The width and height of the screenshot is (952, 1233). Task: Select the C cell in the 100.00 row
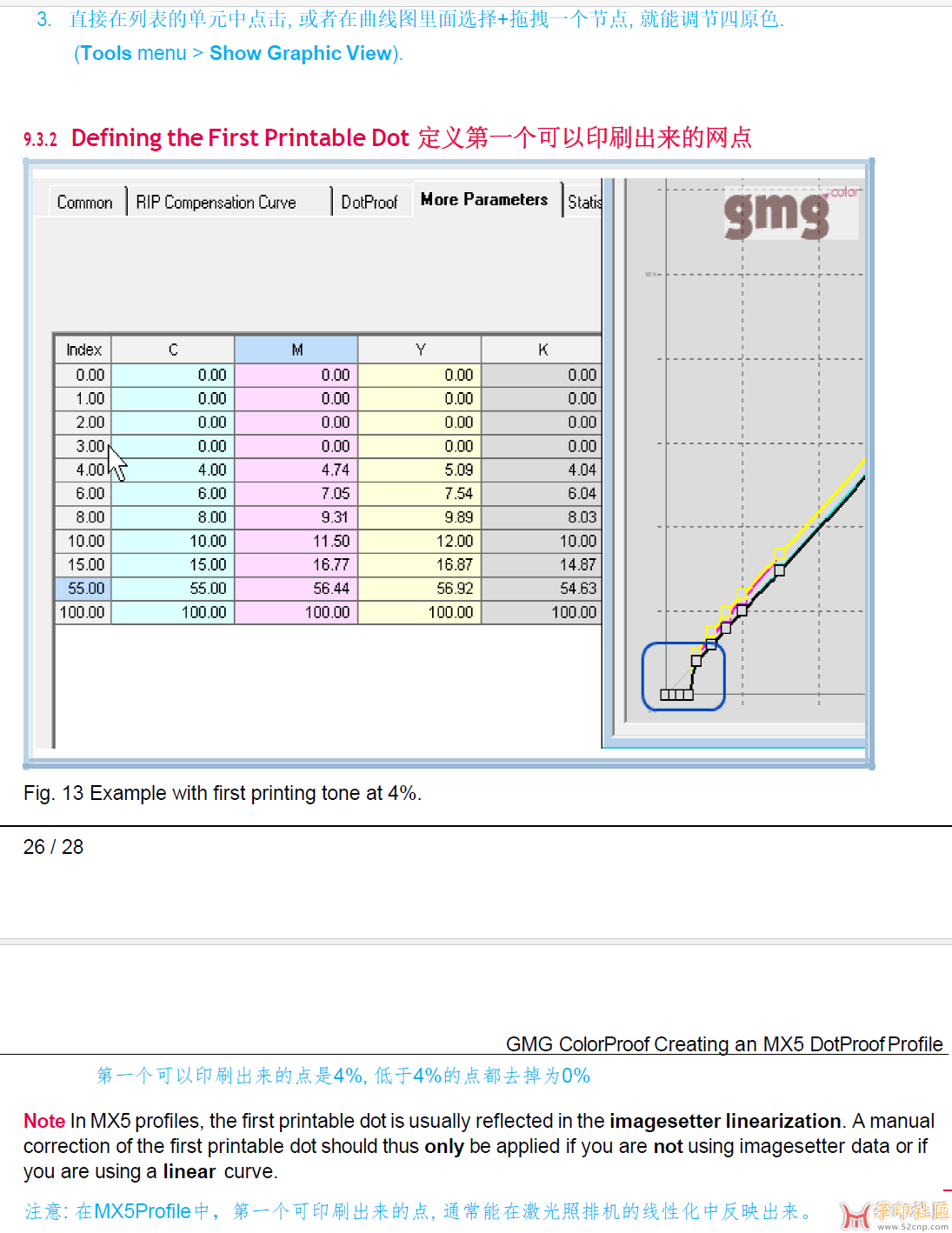(x=173, y=612)
